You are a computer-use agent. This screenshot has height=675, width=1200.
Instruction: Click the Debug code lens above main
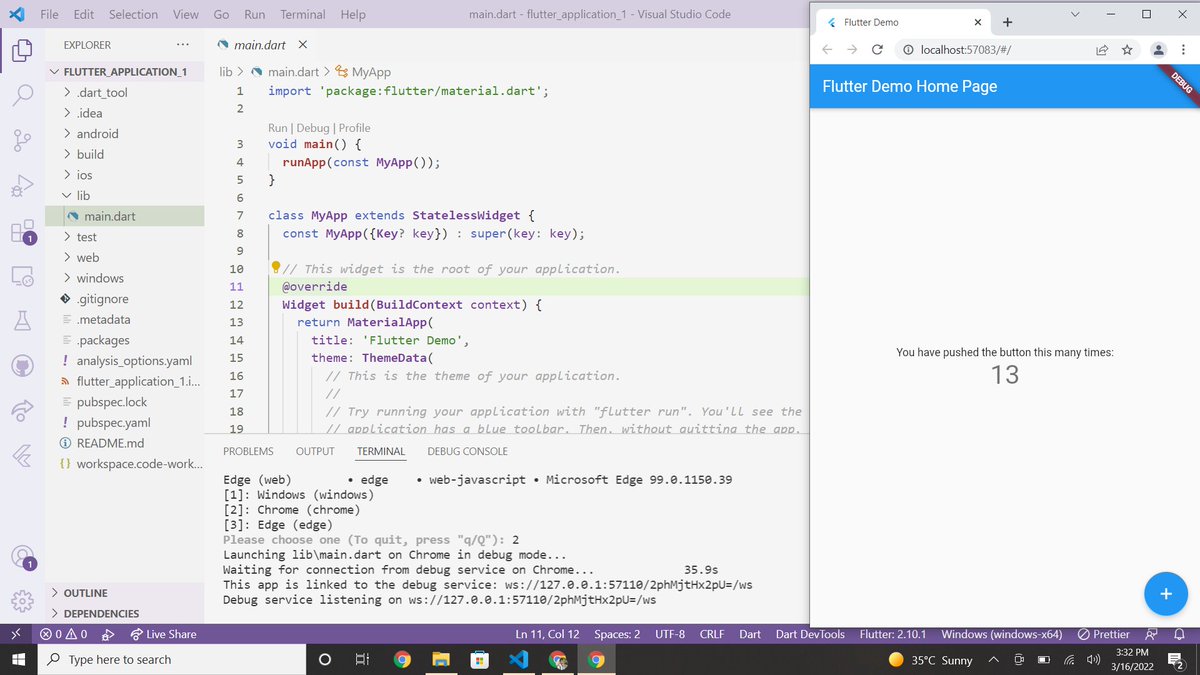pos(313,128)
